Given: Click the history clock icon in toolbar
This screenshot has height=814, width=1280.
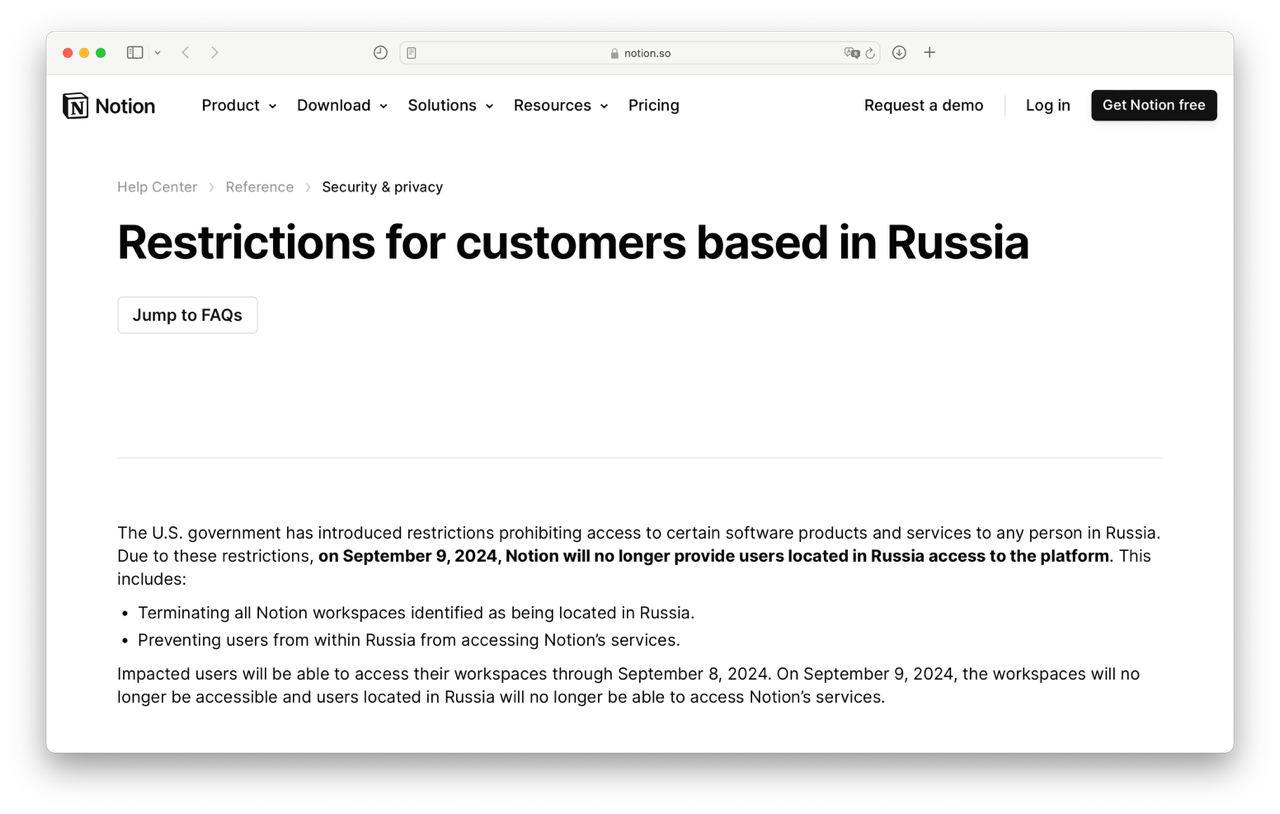Looking at the screenshot, I should [x=380, y=52].
